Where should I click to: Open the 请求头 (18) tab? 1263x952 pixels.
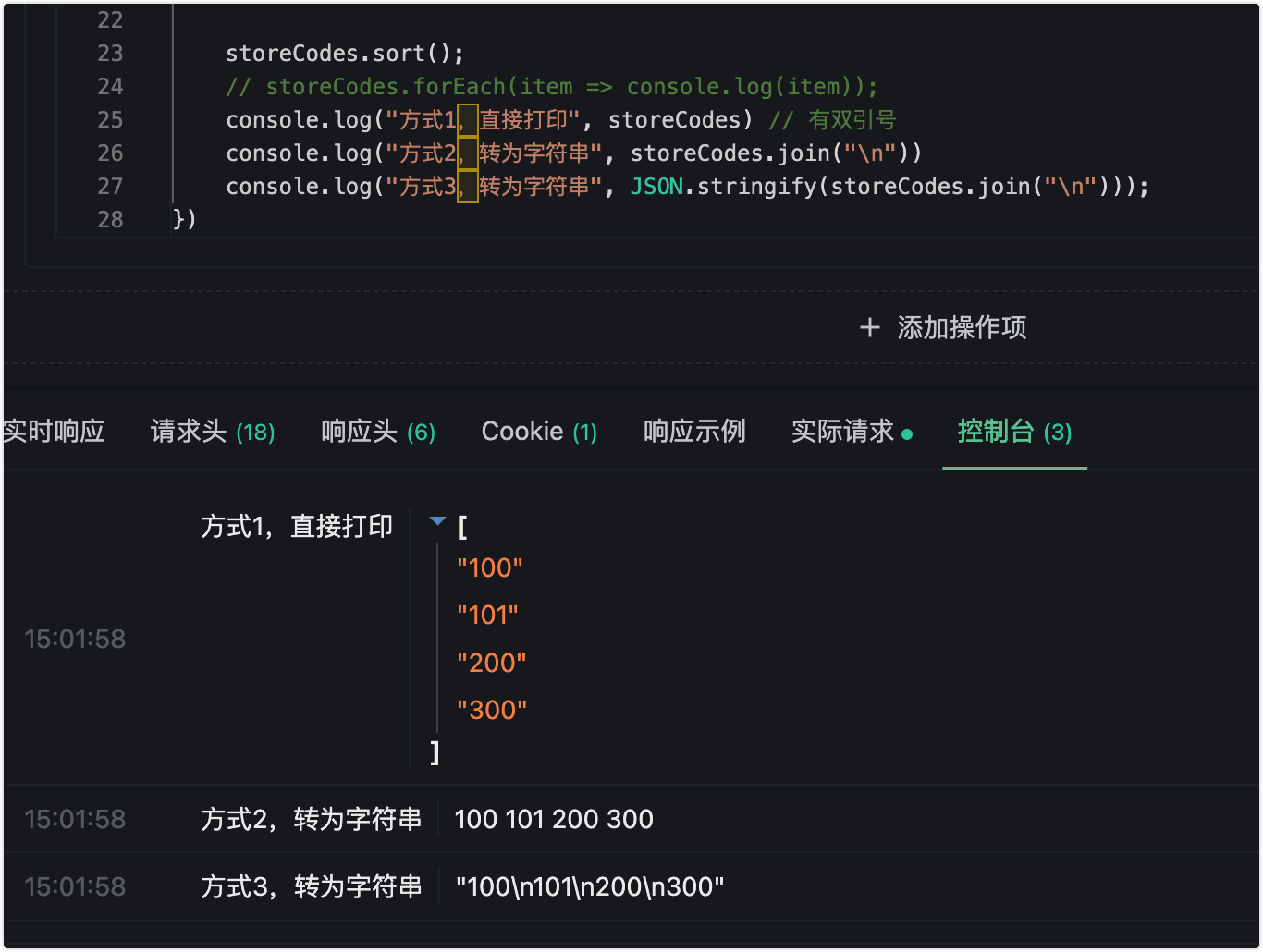point(213,432)
